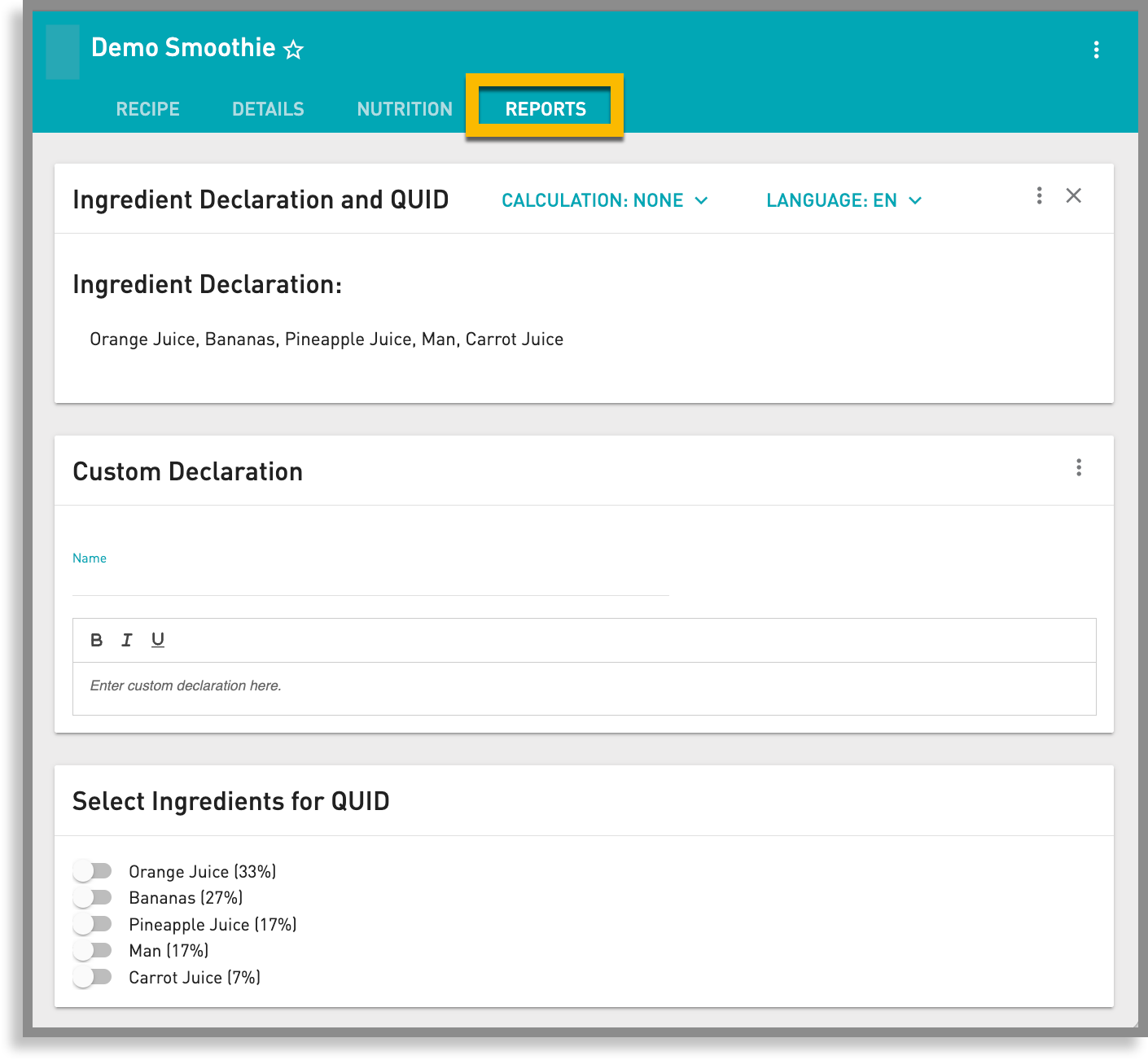Apply Bold in the custom declaration editor
Image resolution: width=1148 pixels, height=1060 pixels.
pyautogui.click(x=96, y=640)
